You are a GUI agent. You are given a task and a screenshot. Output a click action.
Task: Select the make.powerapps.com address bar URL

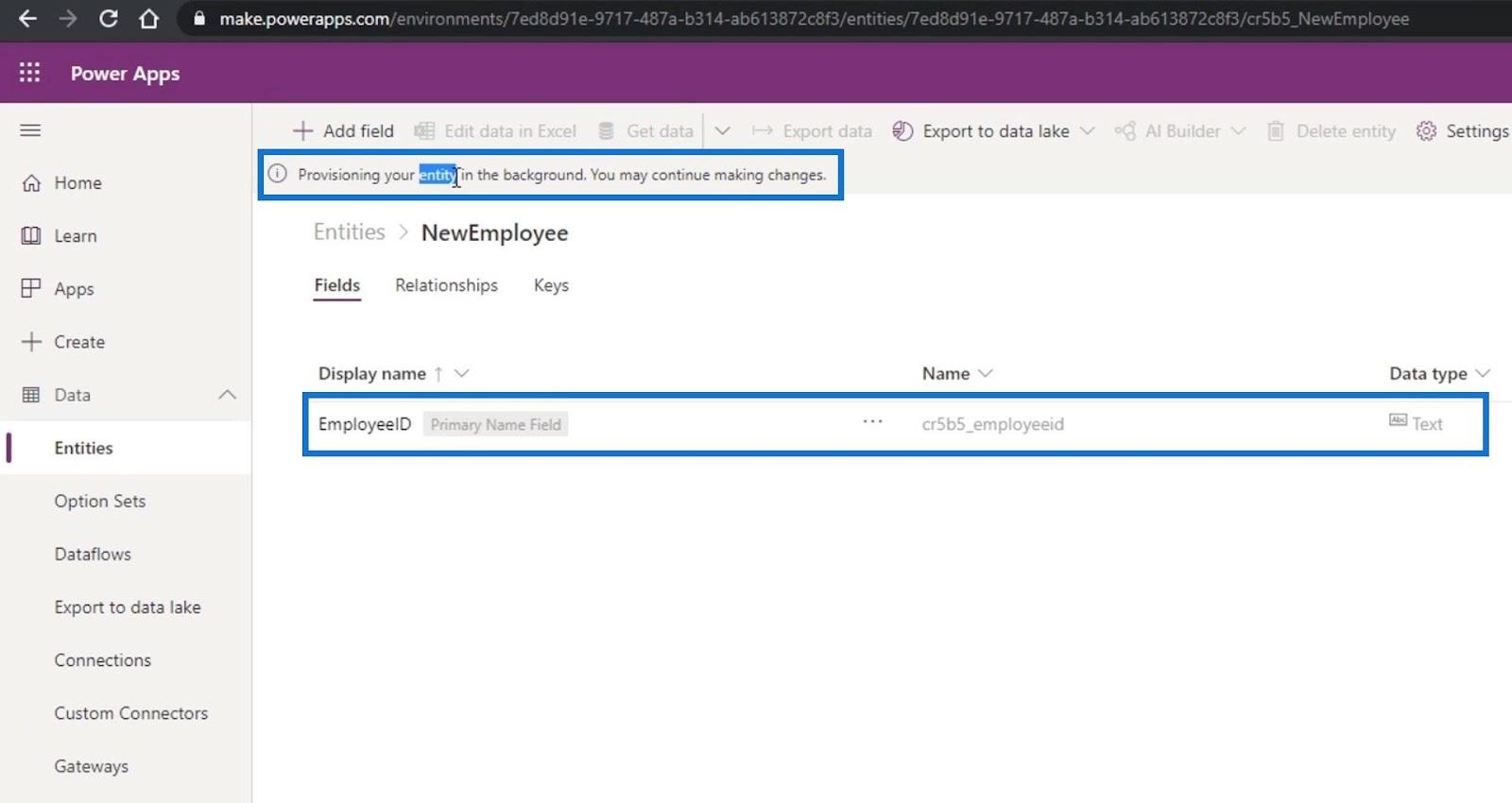tap(814, 18)
